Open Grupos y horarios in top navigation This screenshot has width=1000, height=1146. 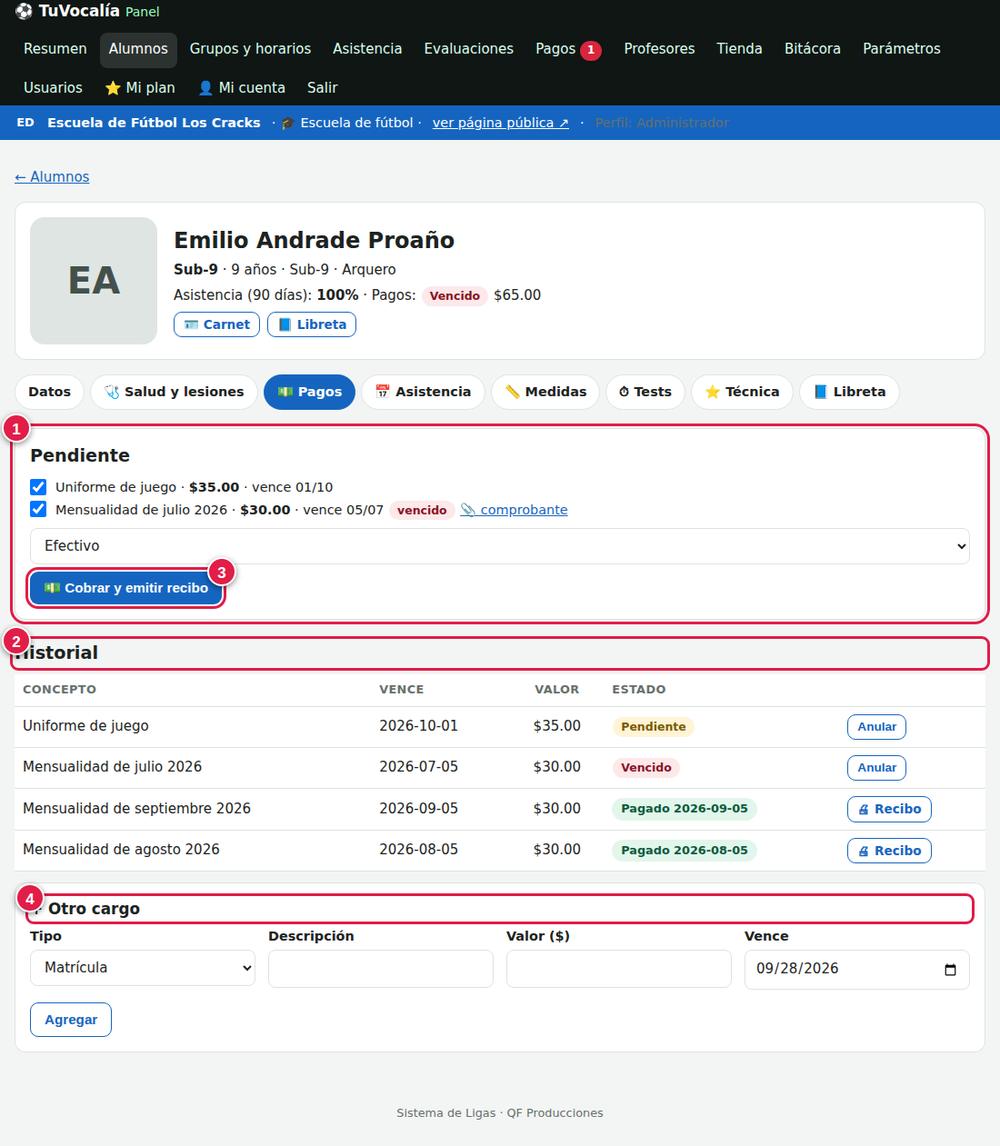[x=250, y=49]
